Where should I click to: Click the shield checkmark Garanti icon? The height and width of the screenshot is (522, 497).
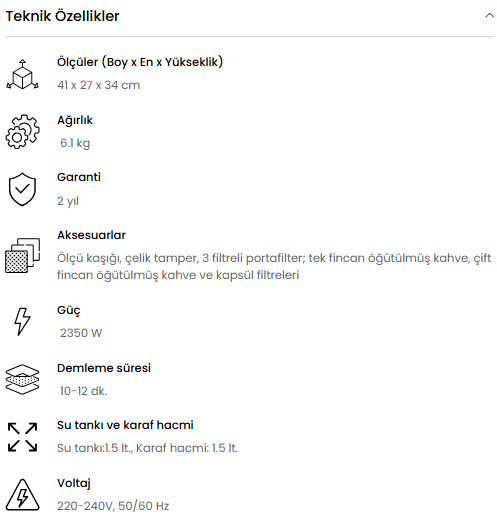(22, 189)
